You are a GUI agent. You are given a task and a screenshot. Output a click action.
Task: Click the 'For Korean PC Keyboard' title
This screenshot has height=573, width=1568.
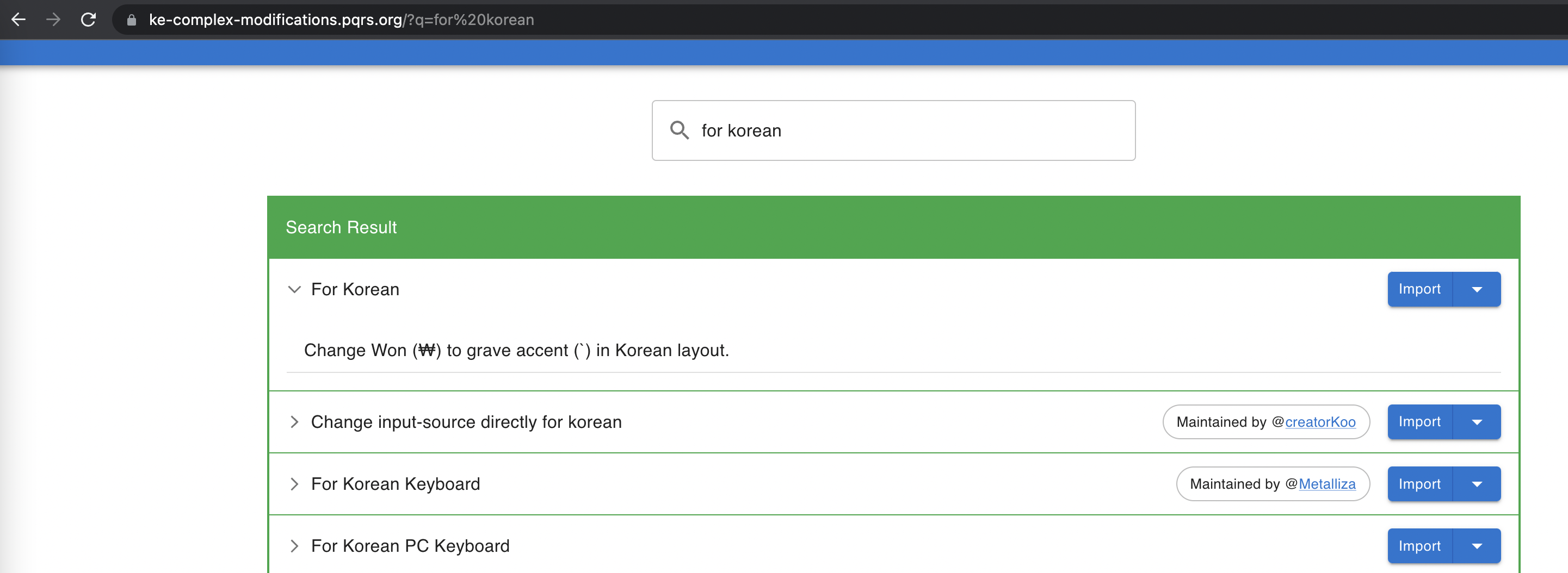(410, 546)
